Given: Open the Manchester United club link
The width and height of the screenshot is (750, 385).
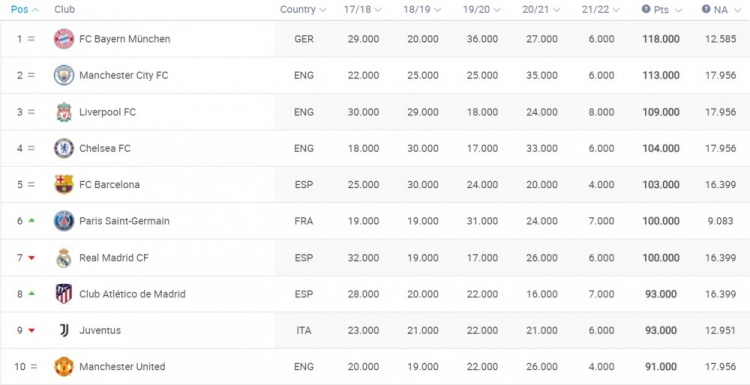Looking at the screenshot, I should pyautogui.click(x=122, y=367).
